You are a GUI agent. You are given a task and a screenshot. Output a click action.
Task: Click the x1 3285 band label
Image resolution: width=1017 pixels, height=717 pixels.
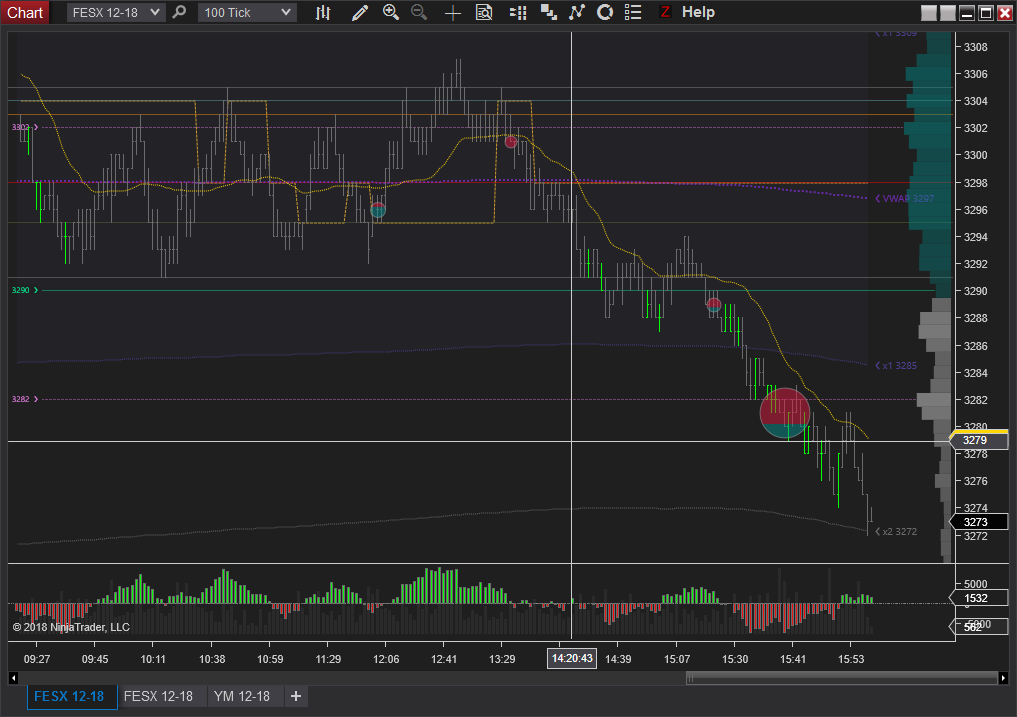point(896,366)
